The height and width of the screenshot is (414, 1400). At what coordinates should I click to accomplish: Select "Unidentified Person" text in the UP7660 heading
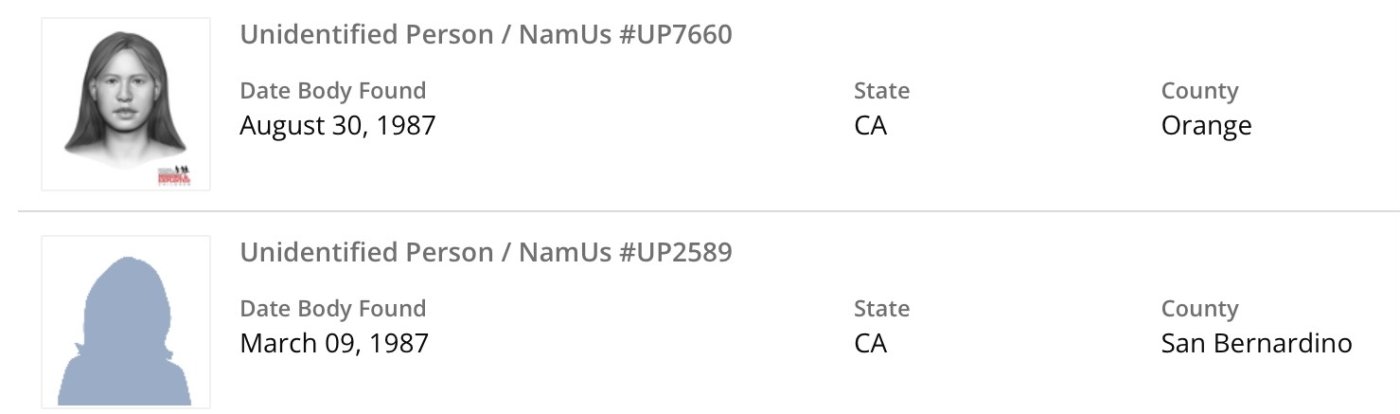pyautogui.click(x=364, y=35)
